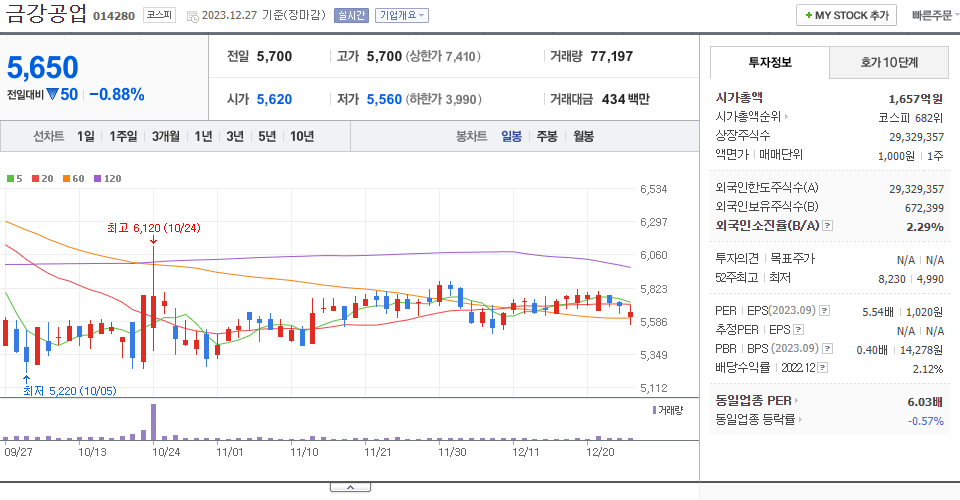Select 일봉 candlestick chart
Viewport: 960px width, 500px height.
coord(511,136)
